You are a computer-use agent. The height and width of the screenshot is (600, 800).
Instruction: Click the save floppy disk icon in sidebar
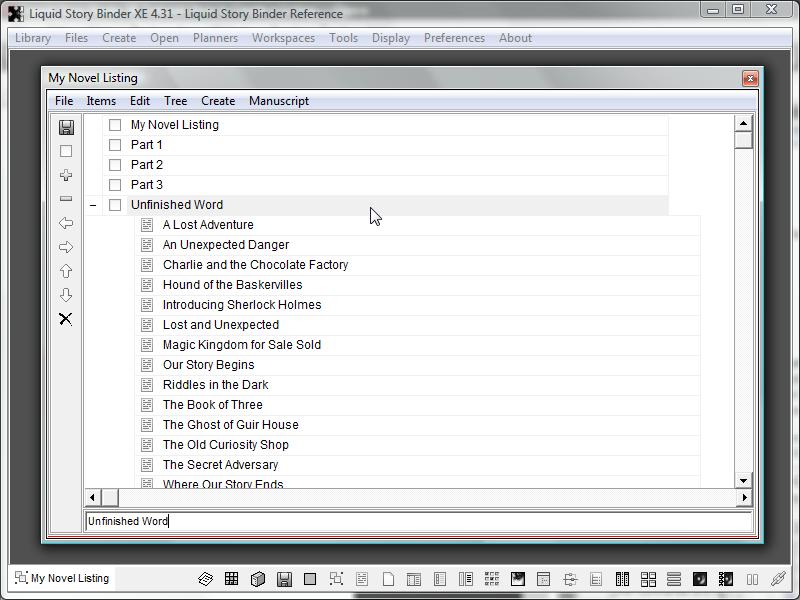tap(66, 127)
